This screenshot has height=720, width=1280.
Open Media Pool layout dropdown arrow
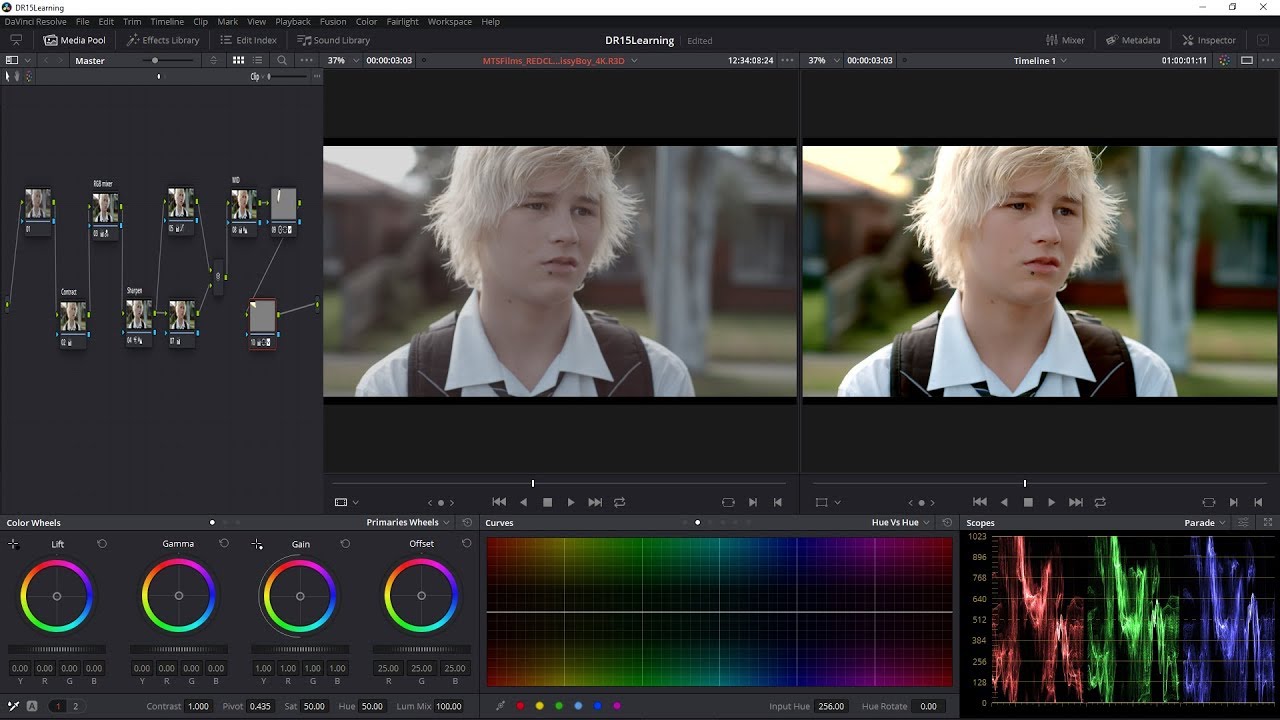coord(28,60)
